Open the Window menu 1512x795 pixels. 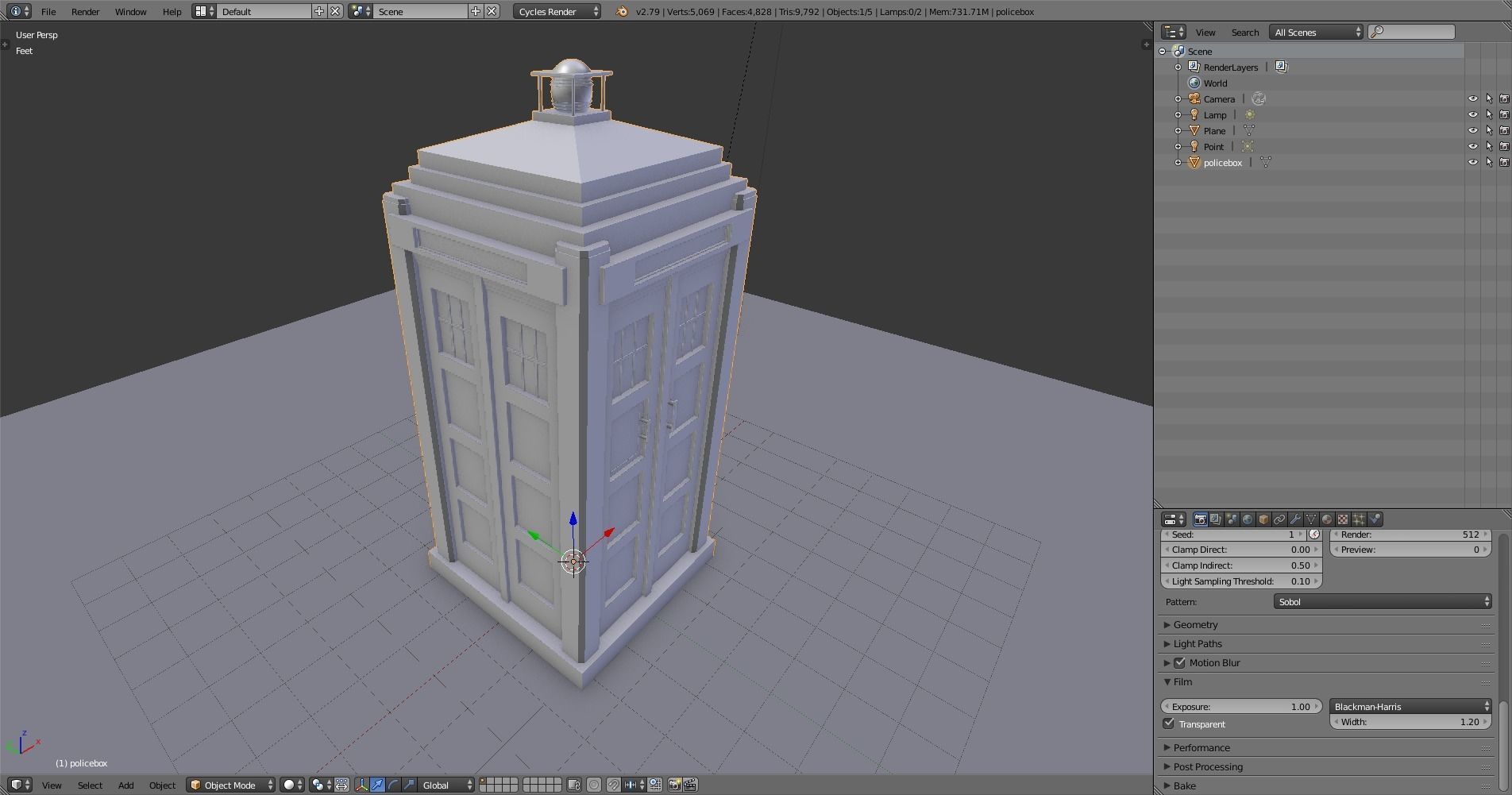(x=130, y=11)
